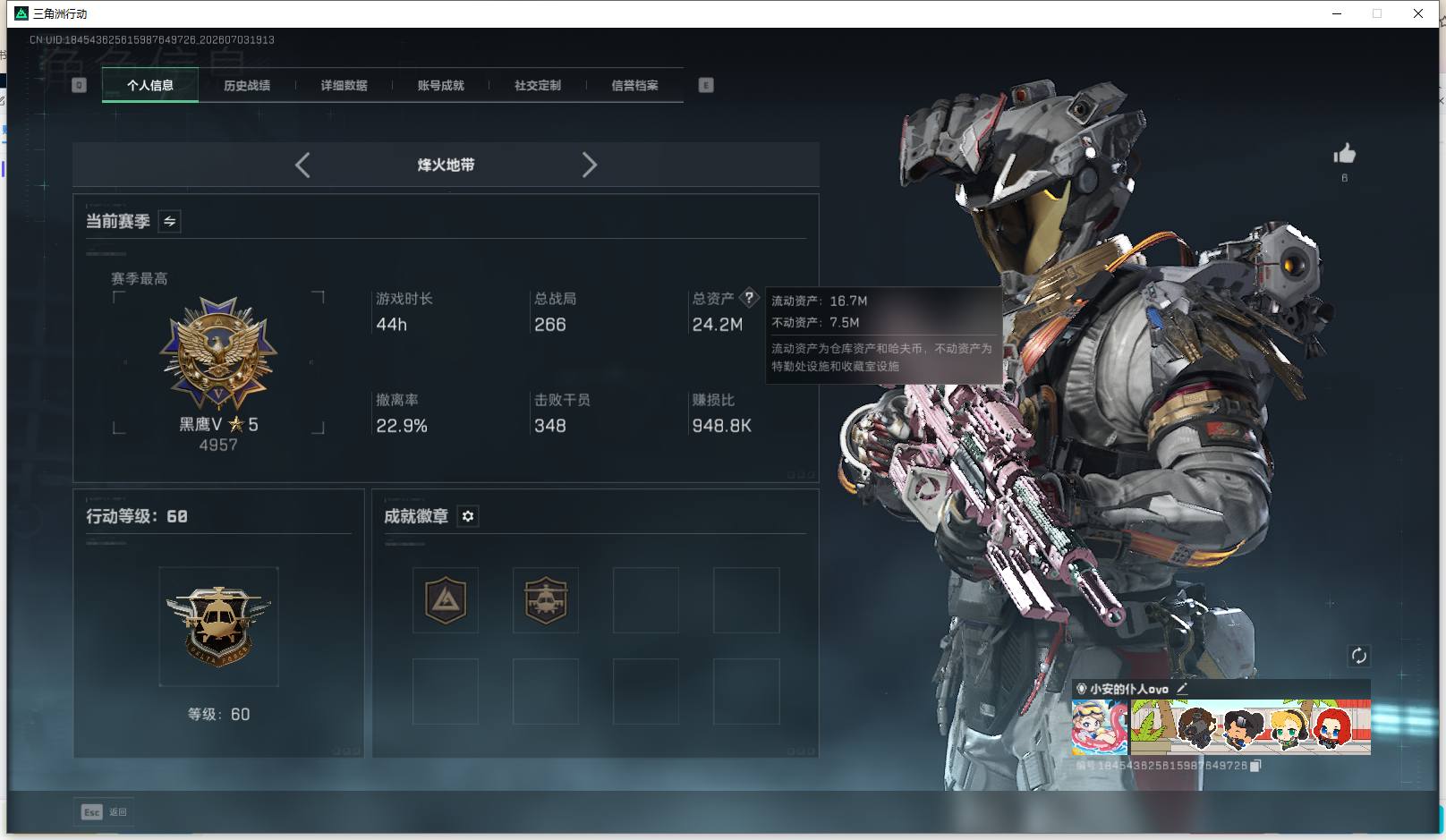Click the 黑鹰V rank emblem

[218, 354]
